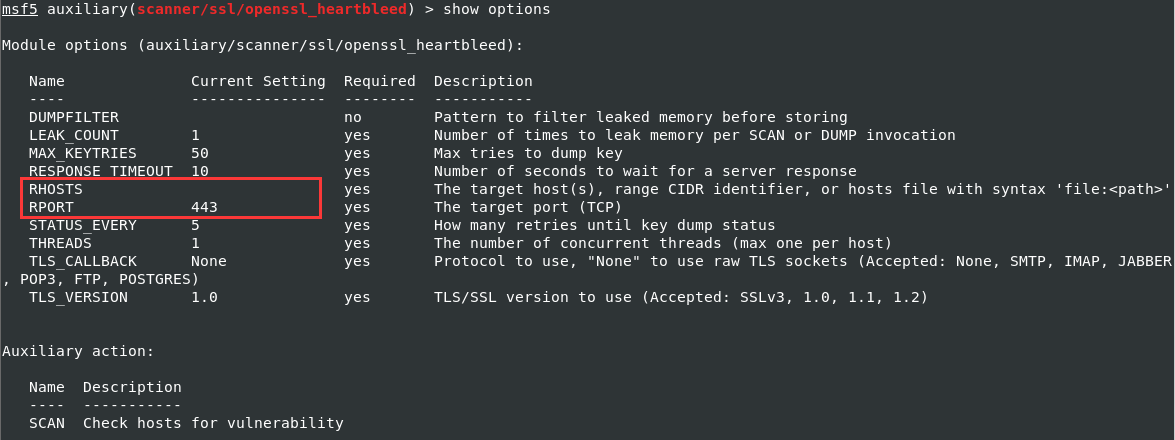Click 'Check hosts for vulnerability' description text

(213, 423)
